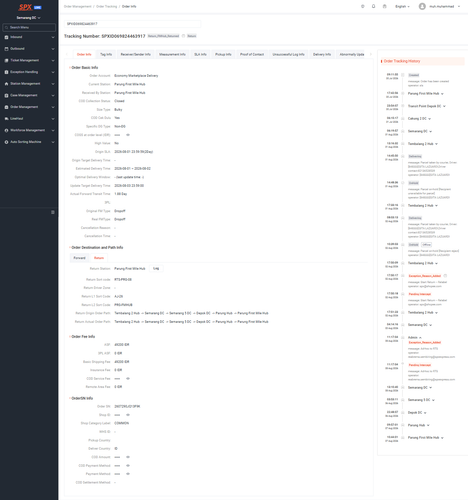Click the Search Menu input
This screenshot has width=468, height=500.
[x=29, y=28]
